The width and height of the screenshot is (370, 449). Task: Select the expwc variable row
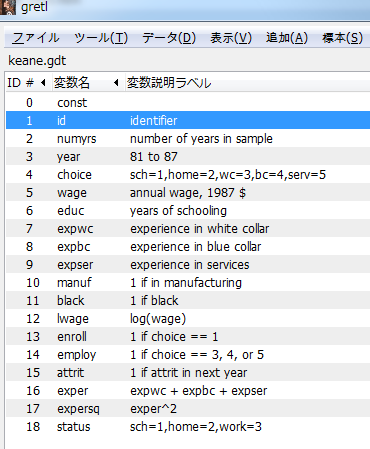click(188, 228)
